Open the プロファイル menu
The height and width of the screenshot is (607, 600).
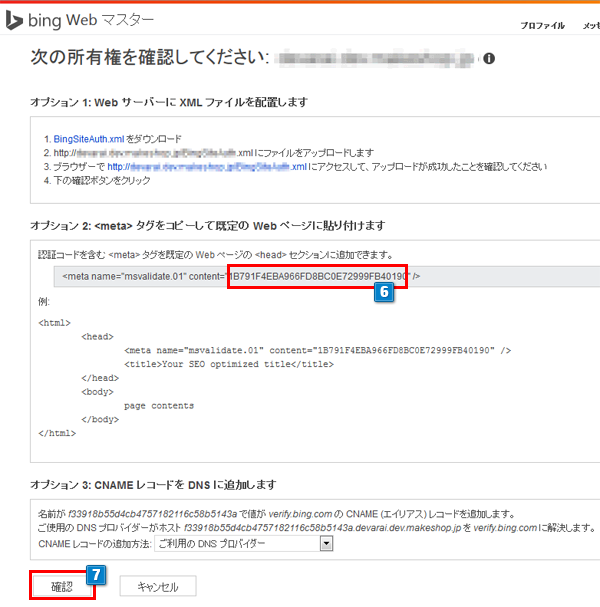tap(542, 26)
